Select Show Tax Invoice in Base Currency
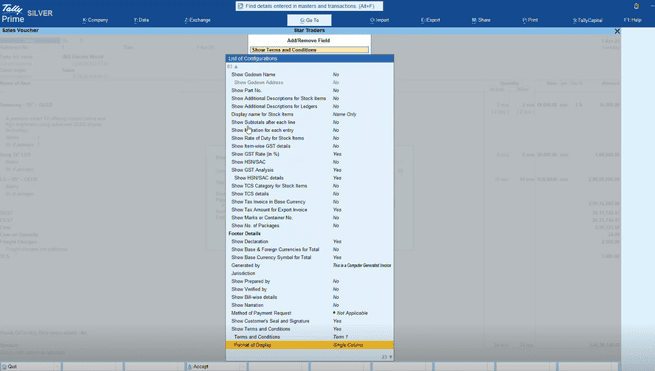This screenshot has height=371, width=655. [x=310, y=201]
